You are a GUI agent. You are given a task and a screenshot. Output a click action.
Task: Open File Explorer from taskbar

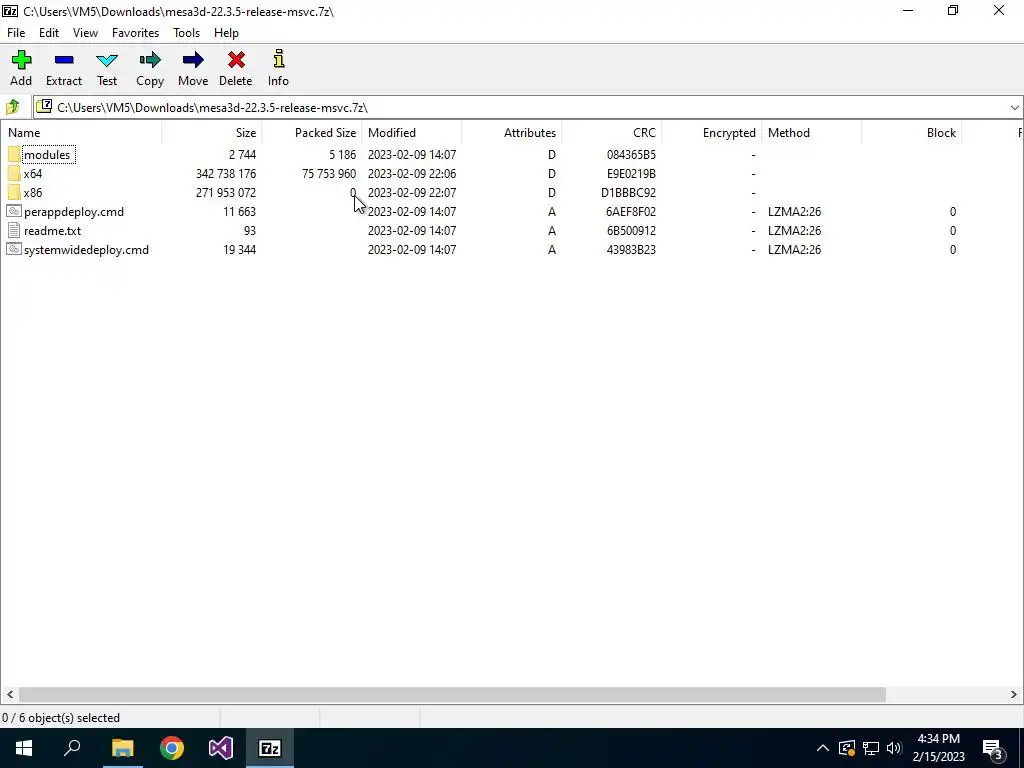[122, 748]
